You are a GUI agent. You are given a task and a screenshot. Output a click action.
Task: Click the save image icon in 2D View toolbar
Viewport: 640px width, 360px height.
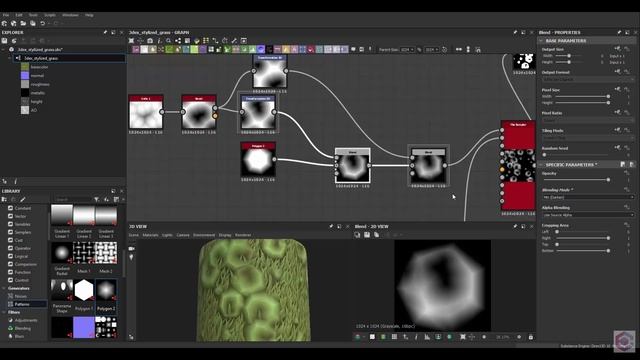pos(367,235)
